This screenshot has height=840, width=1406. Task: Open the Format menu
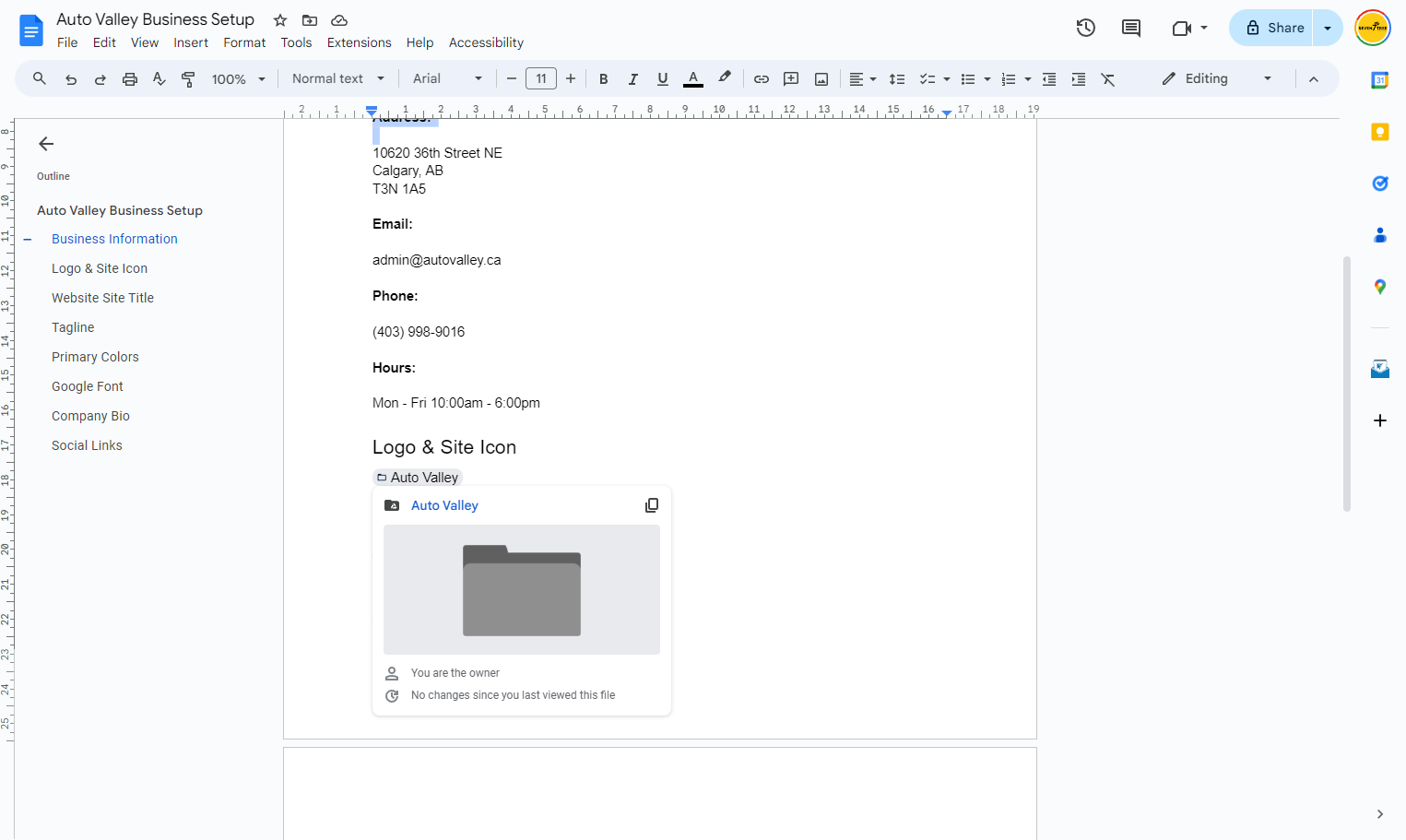tap(244, 42)
